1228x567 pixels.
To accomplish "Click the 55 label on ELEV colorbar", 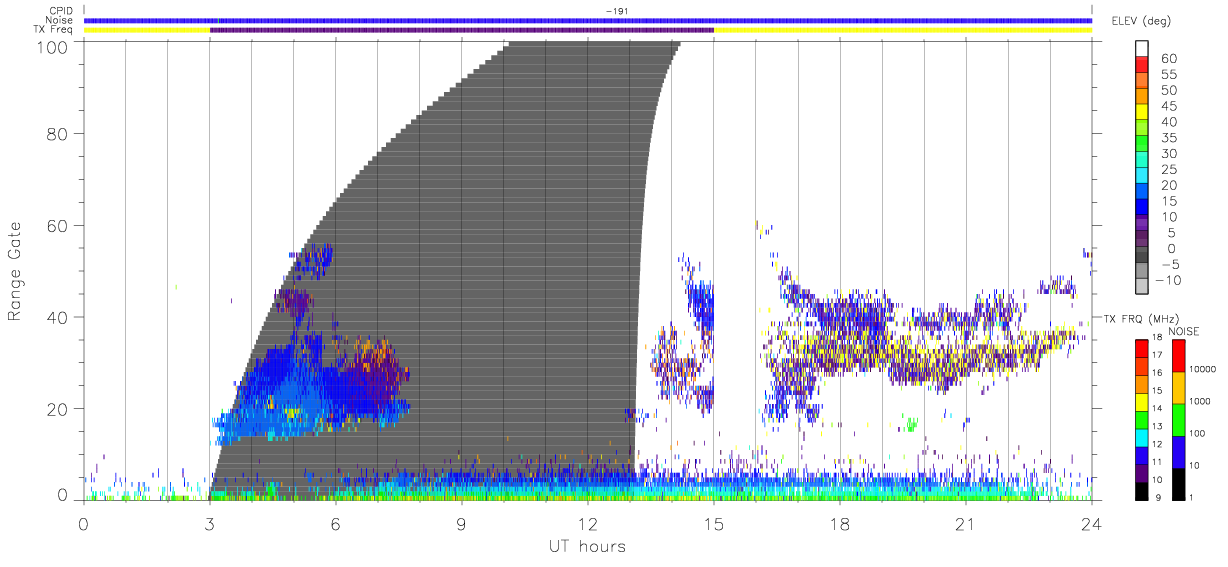I will point(1168,75).
